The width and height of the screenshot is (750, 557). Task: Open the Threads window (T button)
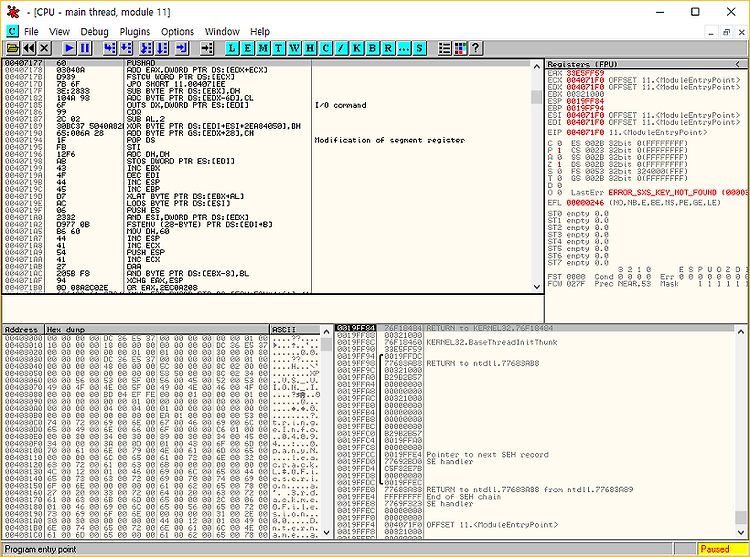pos(278,48)
